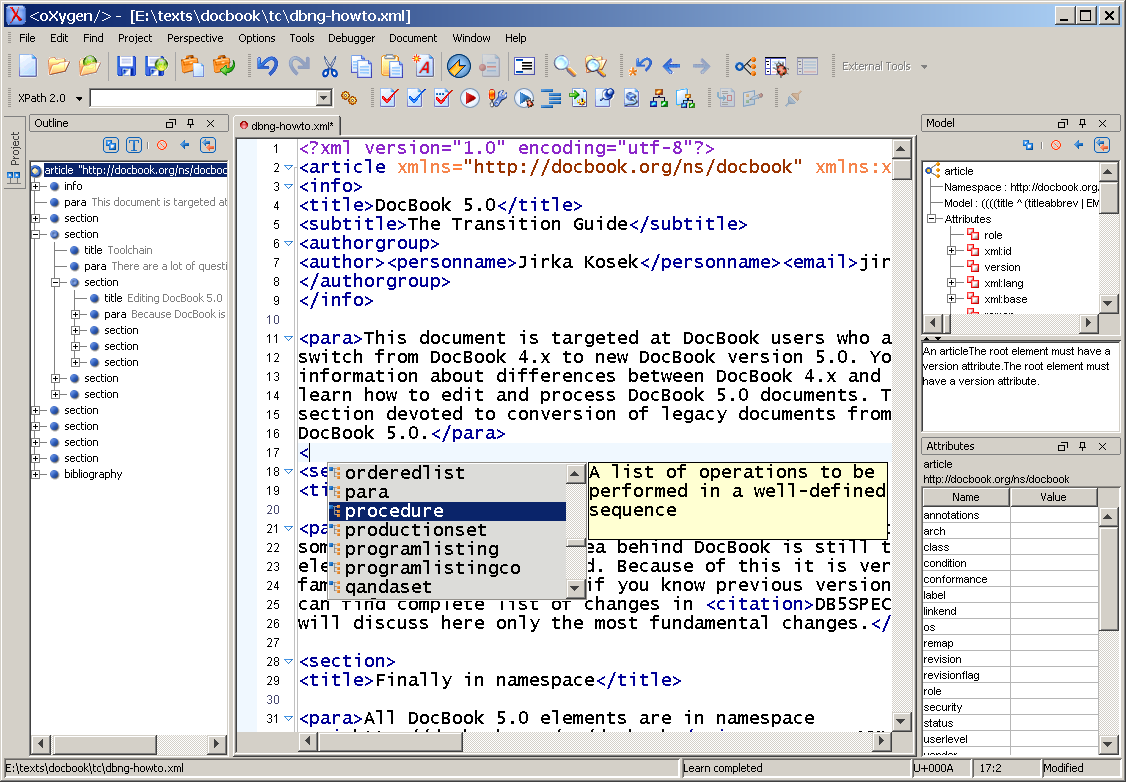Click the debugger bug icon

click(x=776, y=67)
